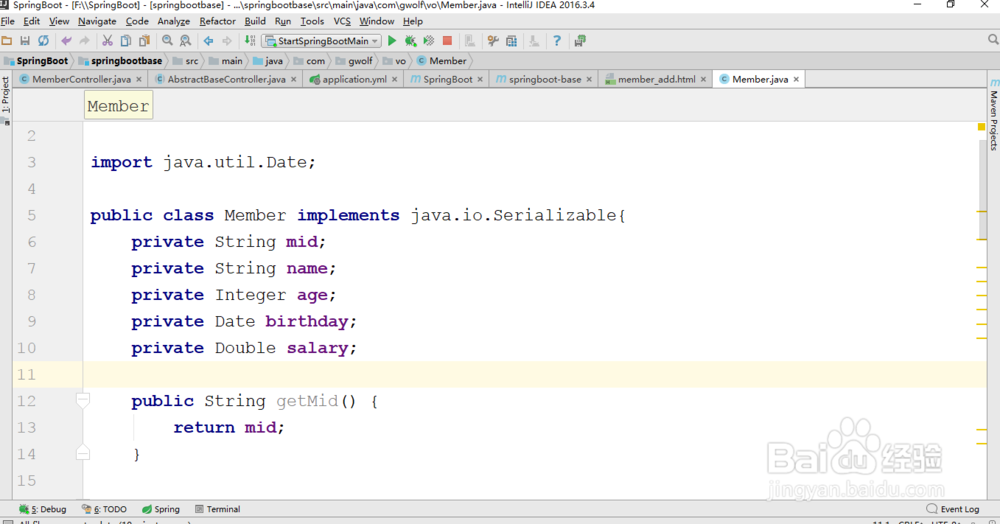Image resolution: width=1000 pixels, height=524 pixels.
Task: Run StartSpringBootMain with green play icon
Action: [392, 41]
